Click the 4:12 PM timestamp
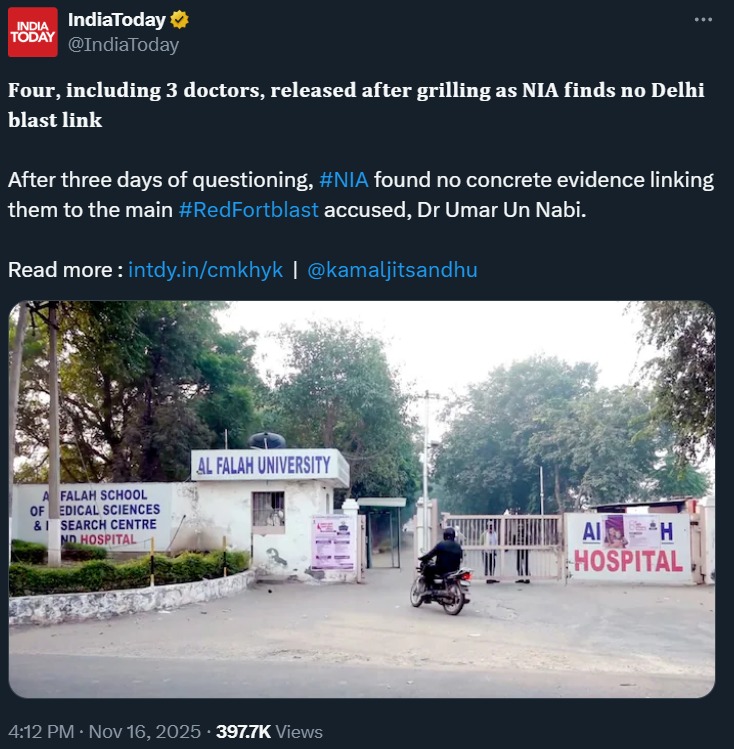This screenshot has width=734, height=749. click(39, 731)
